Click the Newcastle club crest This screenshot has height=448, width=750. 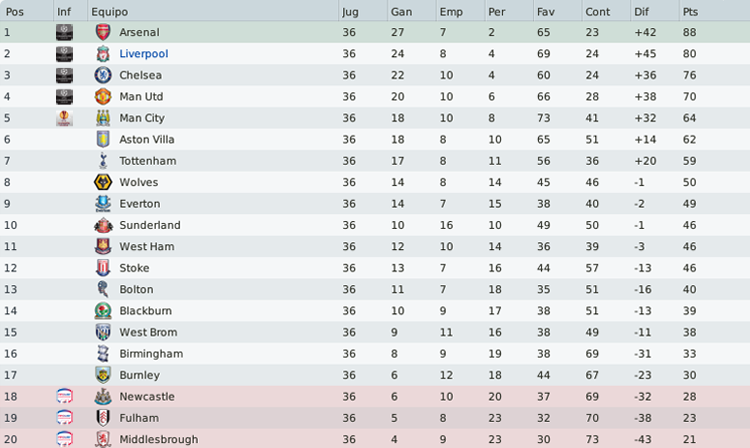103,396
